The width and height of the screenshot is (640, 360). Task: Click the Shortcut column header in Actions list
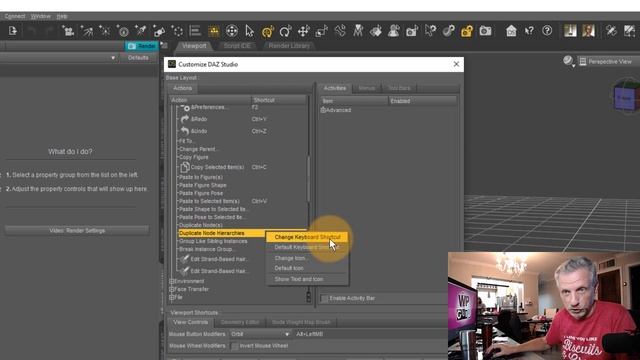pyautogui.click(x=279, y=100)
